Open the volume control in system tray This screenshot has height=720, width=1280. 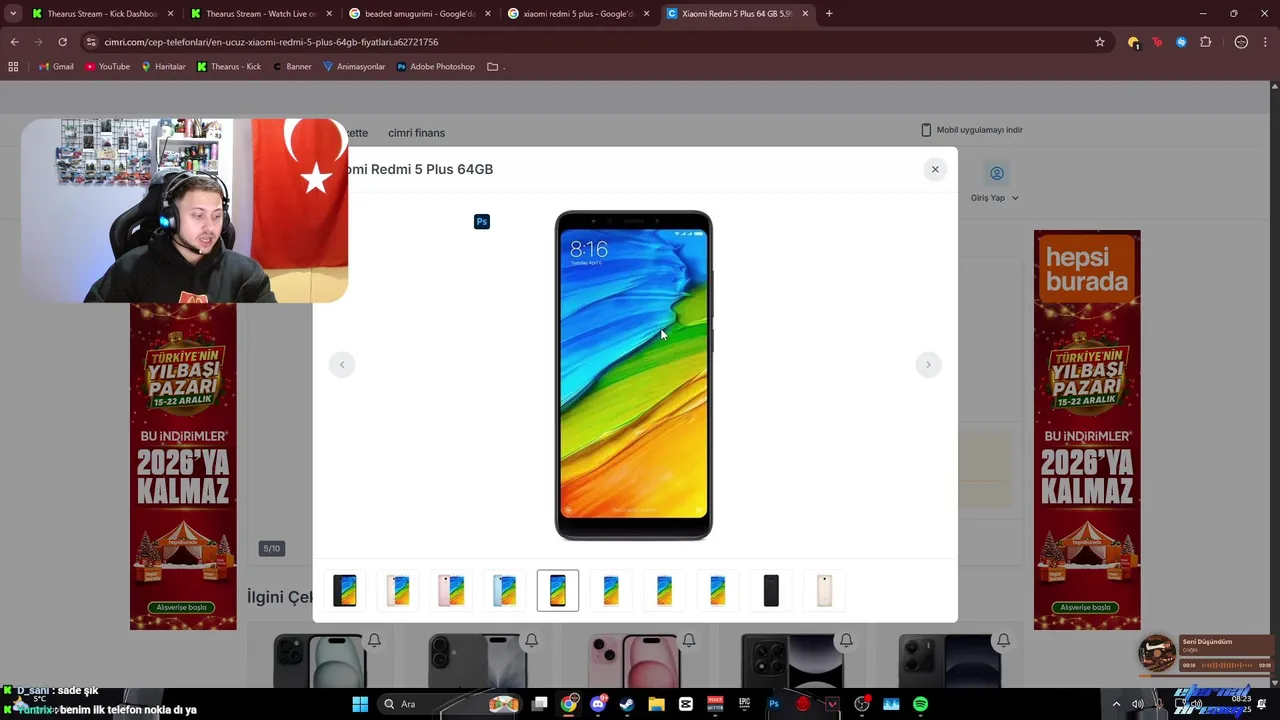pos(1137,704)
